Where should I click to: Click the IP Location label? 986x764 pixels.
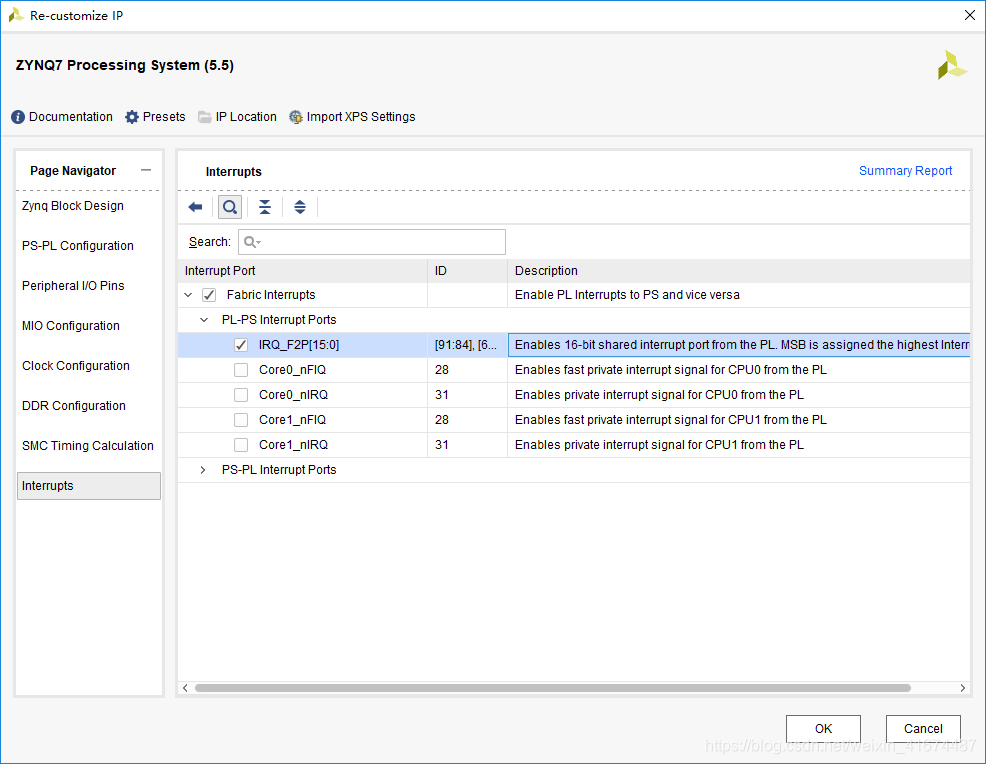click(246, 117)
